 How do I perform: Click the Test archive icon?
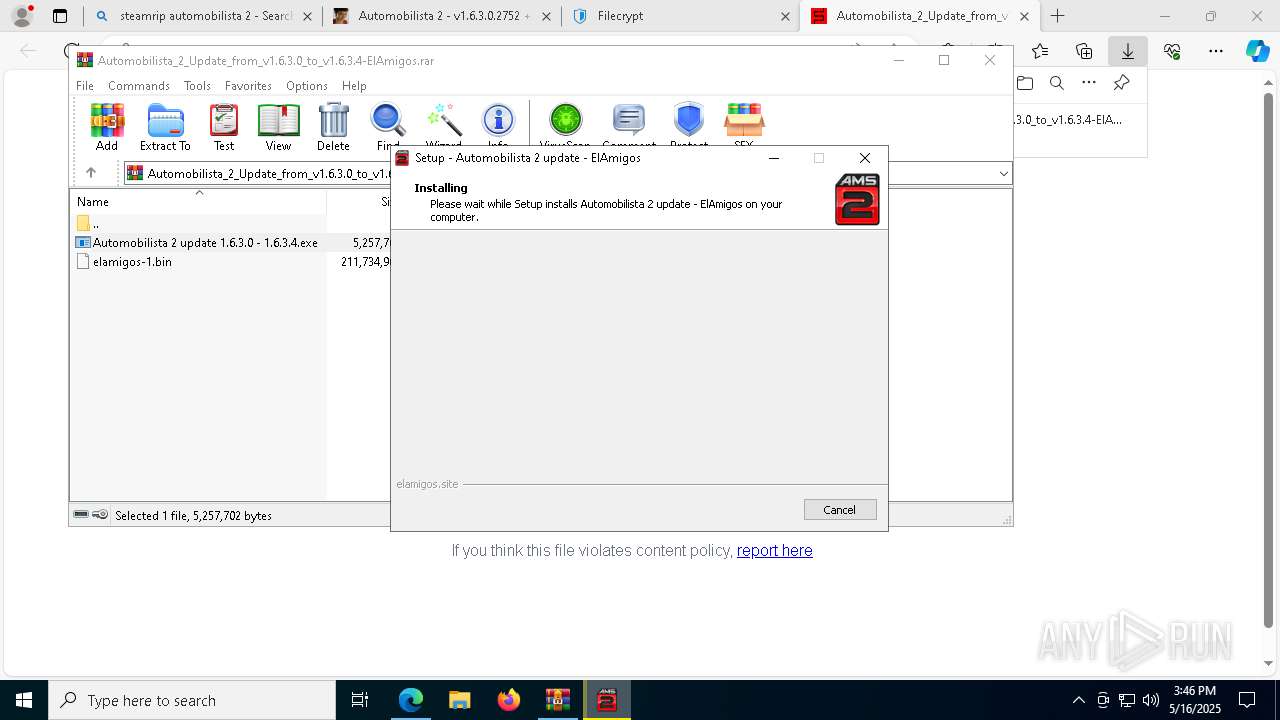point(224,127)
